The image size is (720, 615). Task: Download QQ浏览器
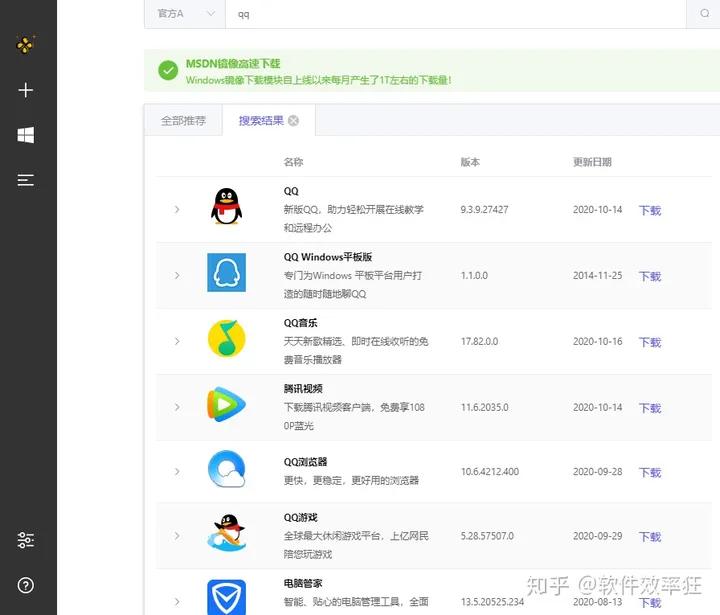pos(650,472)
